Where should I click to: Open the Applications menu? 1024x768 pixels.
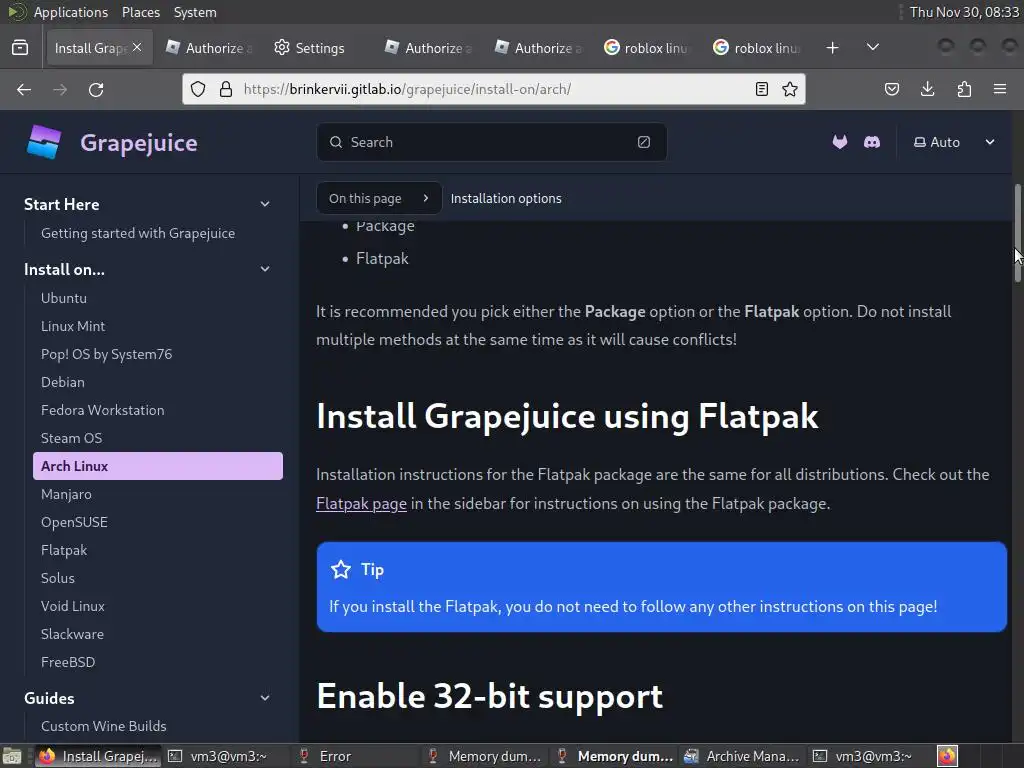point(71,12)
